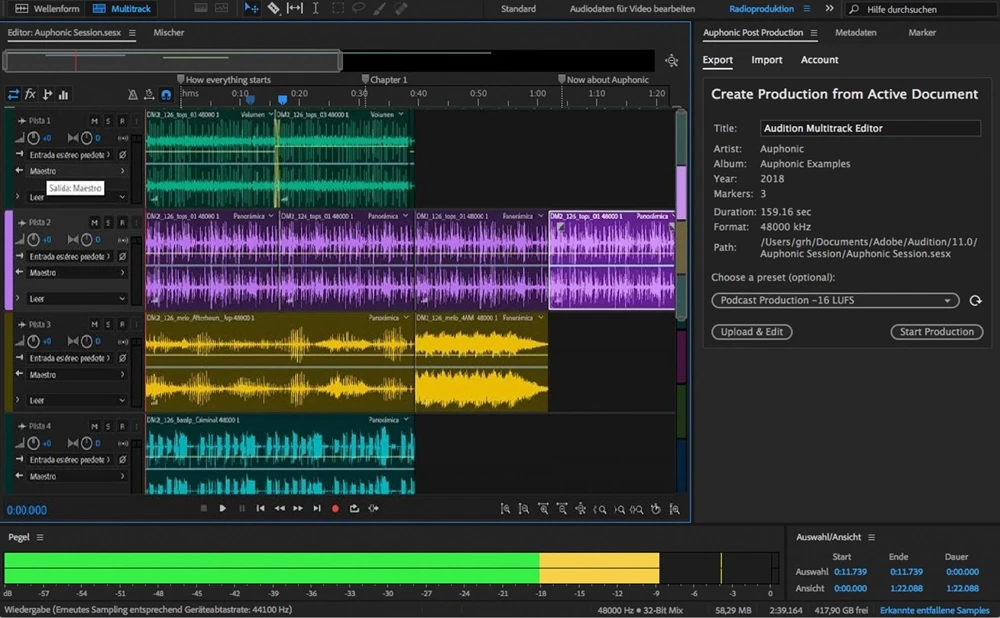Screen dimensions: 1000x618
Task: Click the Title field with Audition Multitrack Editor
Action: coord(869,129)
